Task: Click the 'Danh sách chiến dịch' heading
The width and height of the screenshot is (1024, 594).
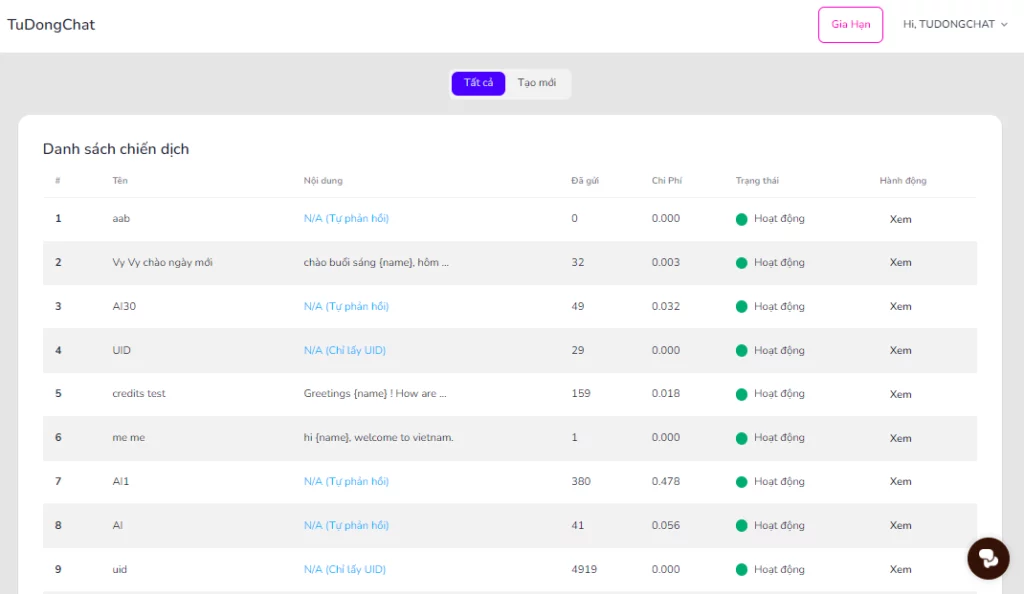Action: (x=116, y=149)
